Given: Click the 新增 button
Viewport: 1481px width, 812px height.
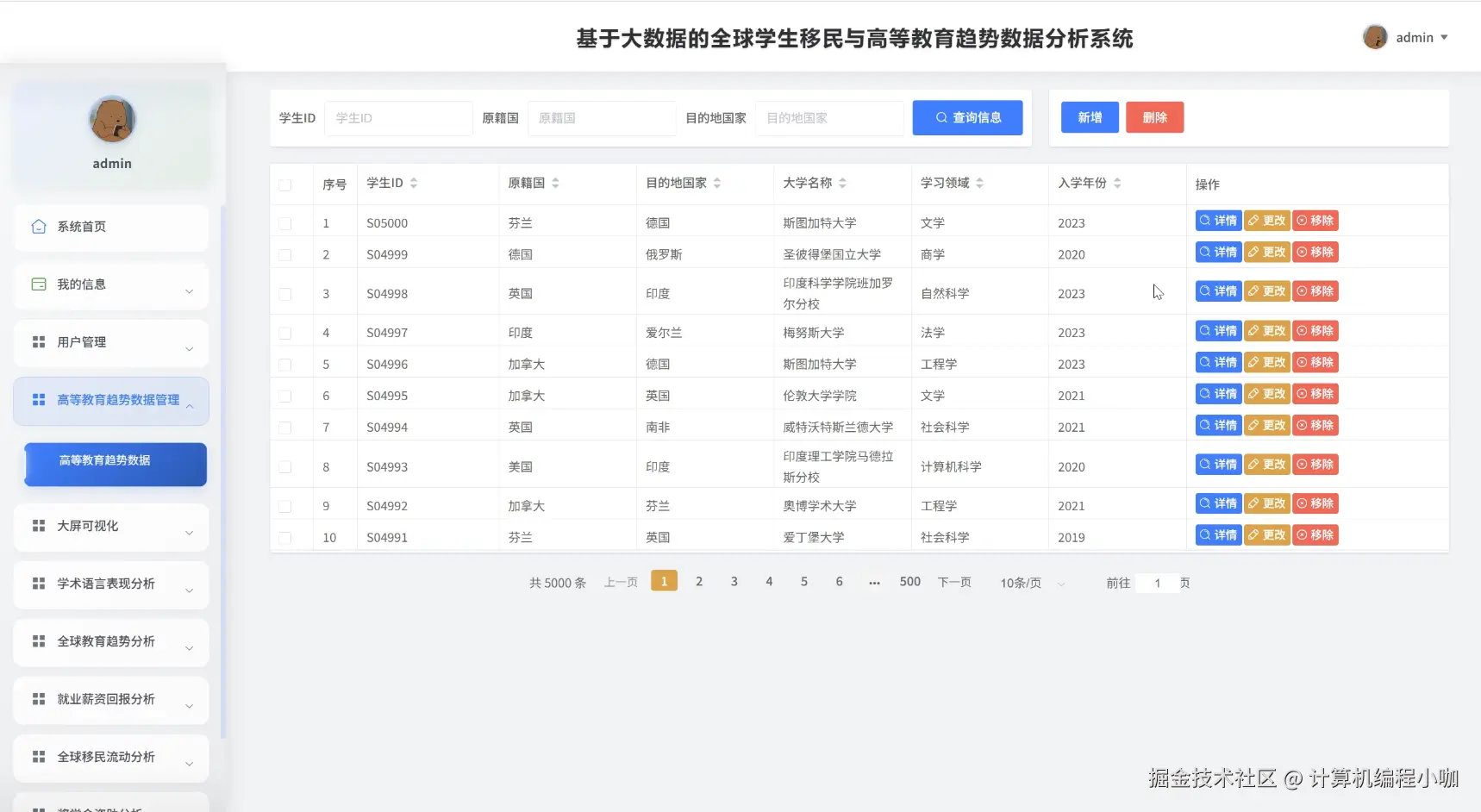Looking at the screenshot, I should click(x=1088, y=117).
